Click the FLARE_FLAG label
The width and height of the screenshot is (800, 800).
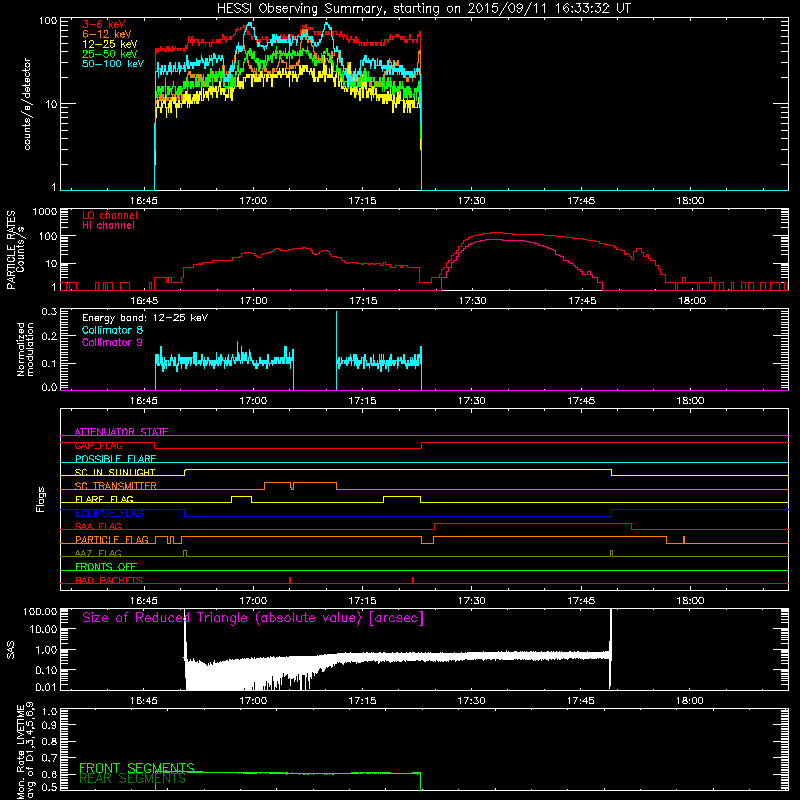[104, 499]
